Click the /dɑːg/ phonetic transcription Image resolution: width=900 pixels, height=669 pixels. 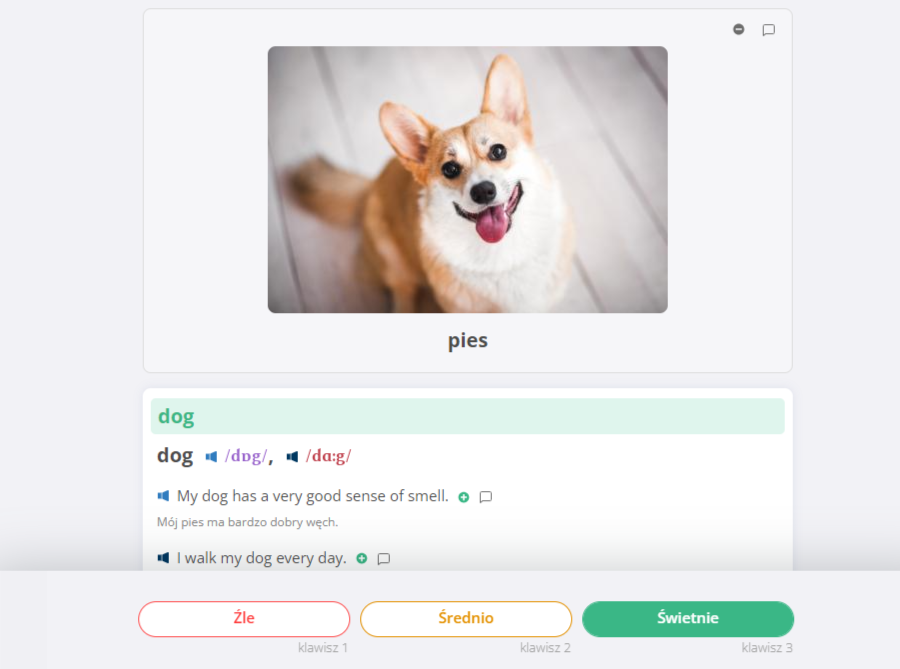click(x=328, y=456)
